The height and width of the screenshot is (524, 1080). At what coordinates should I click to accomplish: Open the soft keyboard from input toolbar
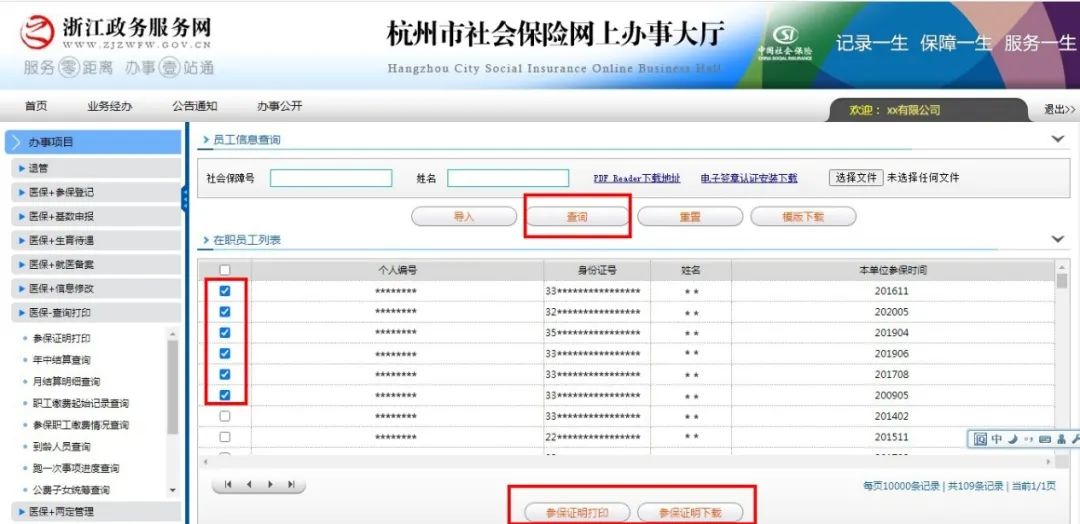tap(1044, 439)
